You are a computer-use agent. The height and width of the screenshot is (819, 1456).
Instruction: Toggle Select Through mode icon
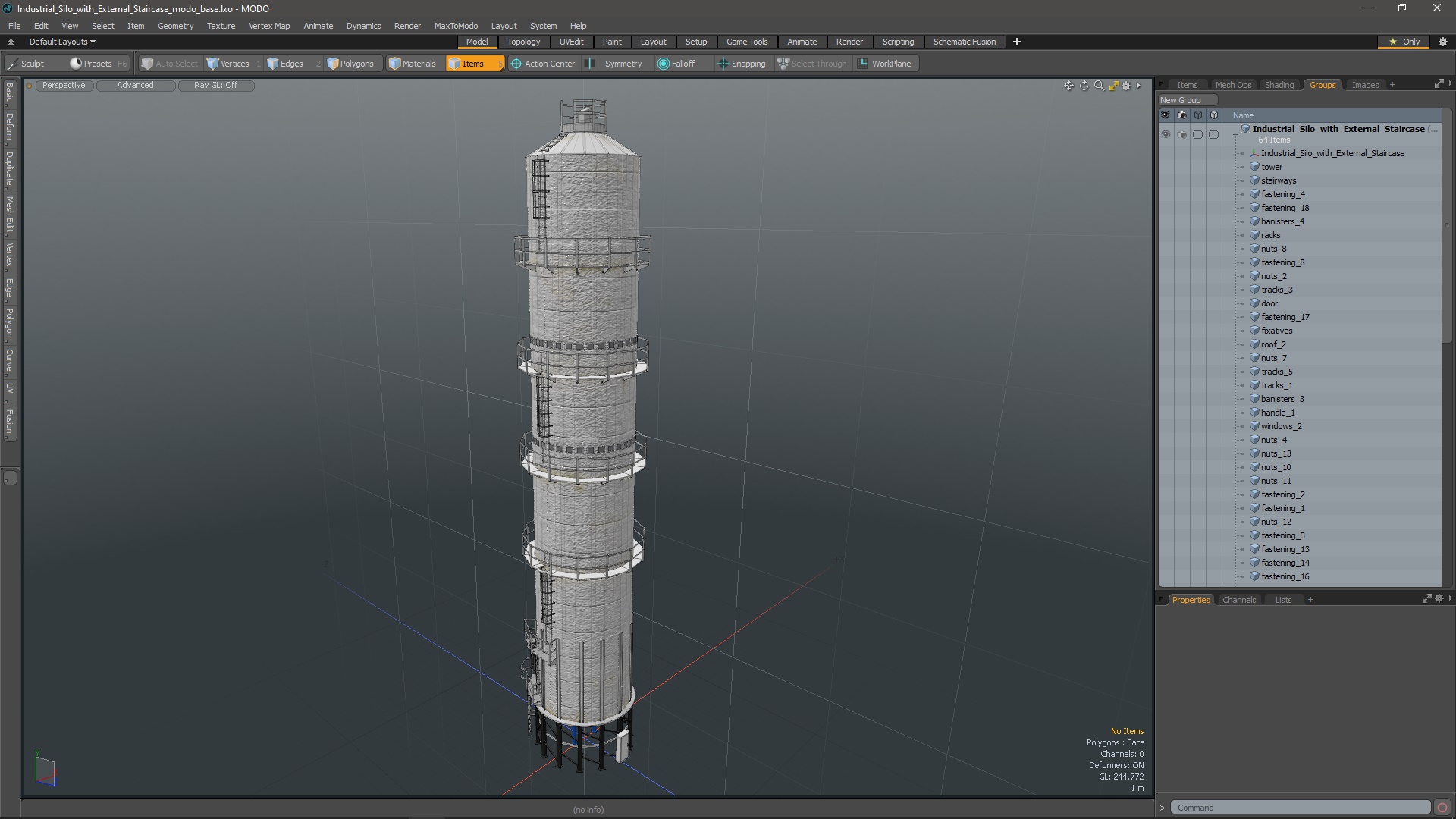pyautogui.click(x=783, y=63)
